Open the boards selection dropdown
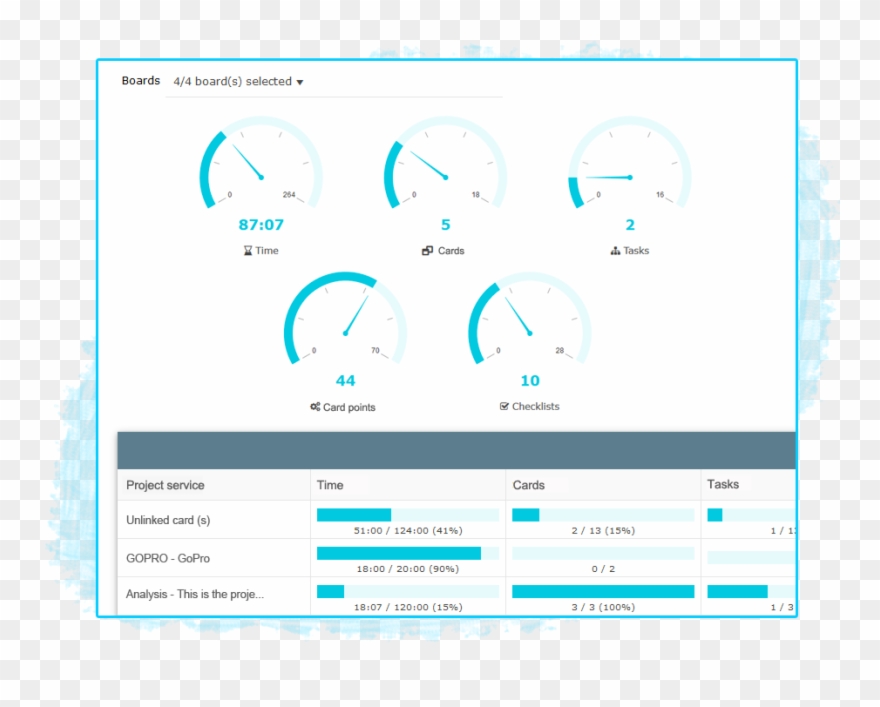 238,82
